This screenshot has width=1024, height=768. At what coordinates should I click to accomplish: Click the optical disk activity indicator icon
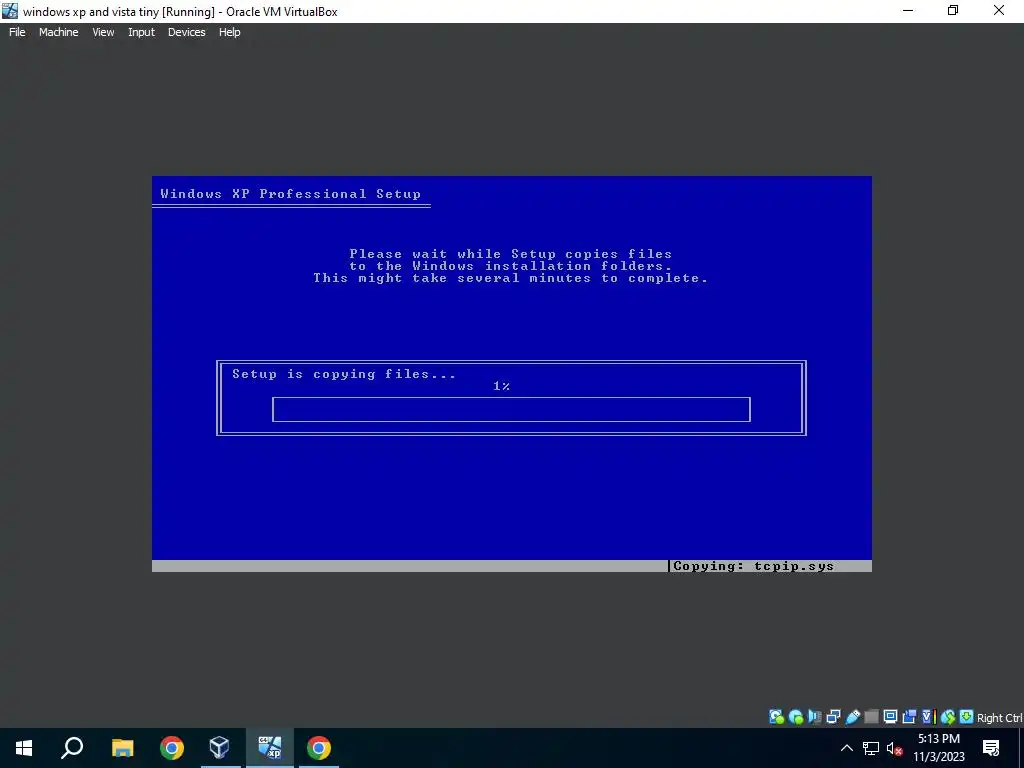(x=795, y=717)
